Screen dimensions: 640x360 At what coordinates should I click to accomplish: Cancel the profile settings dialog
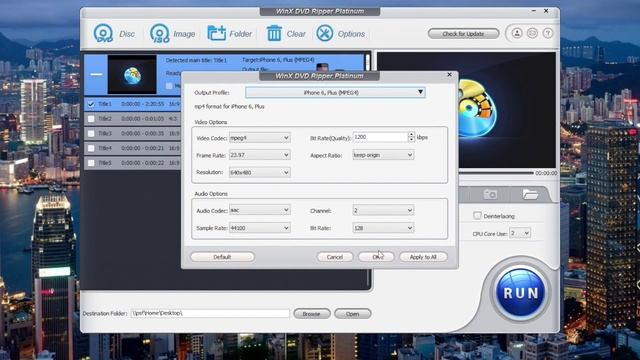point(335,257)
